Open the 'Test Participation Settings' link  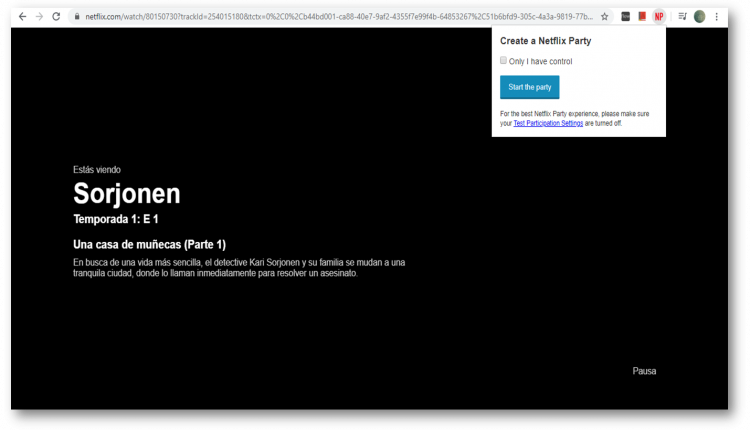click(x=548, y=123)
